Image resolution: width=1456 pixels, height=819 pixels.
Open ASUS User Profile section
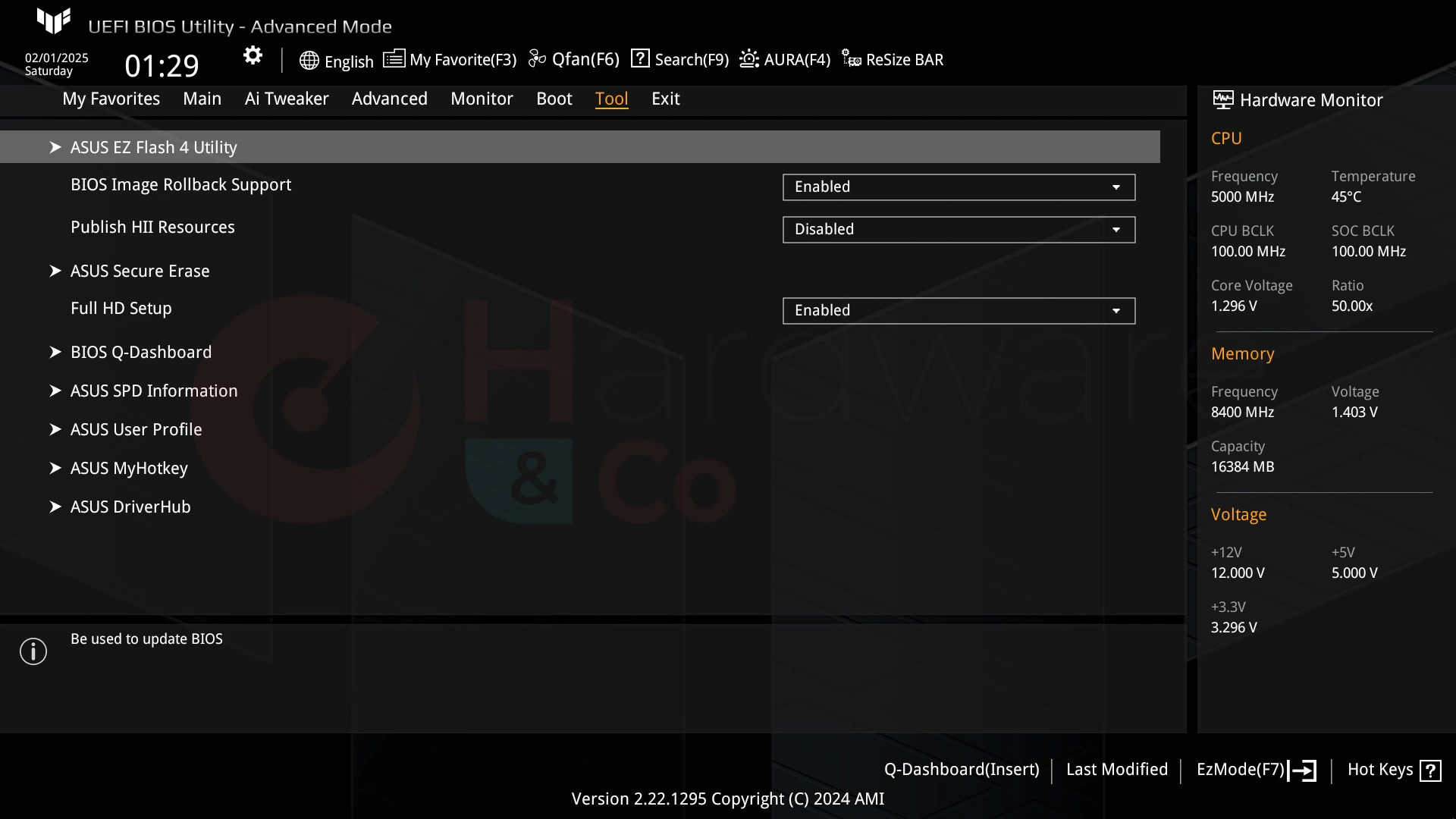[x=136, y=429]
